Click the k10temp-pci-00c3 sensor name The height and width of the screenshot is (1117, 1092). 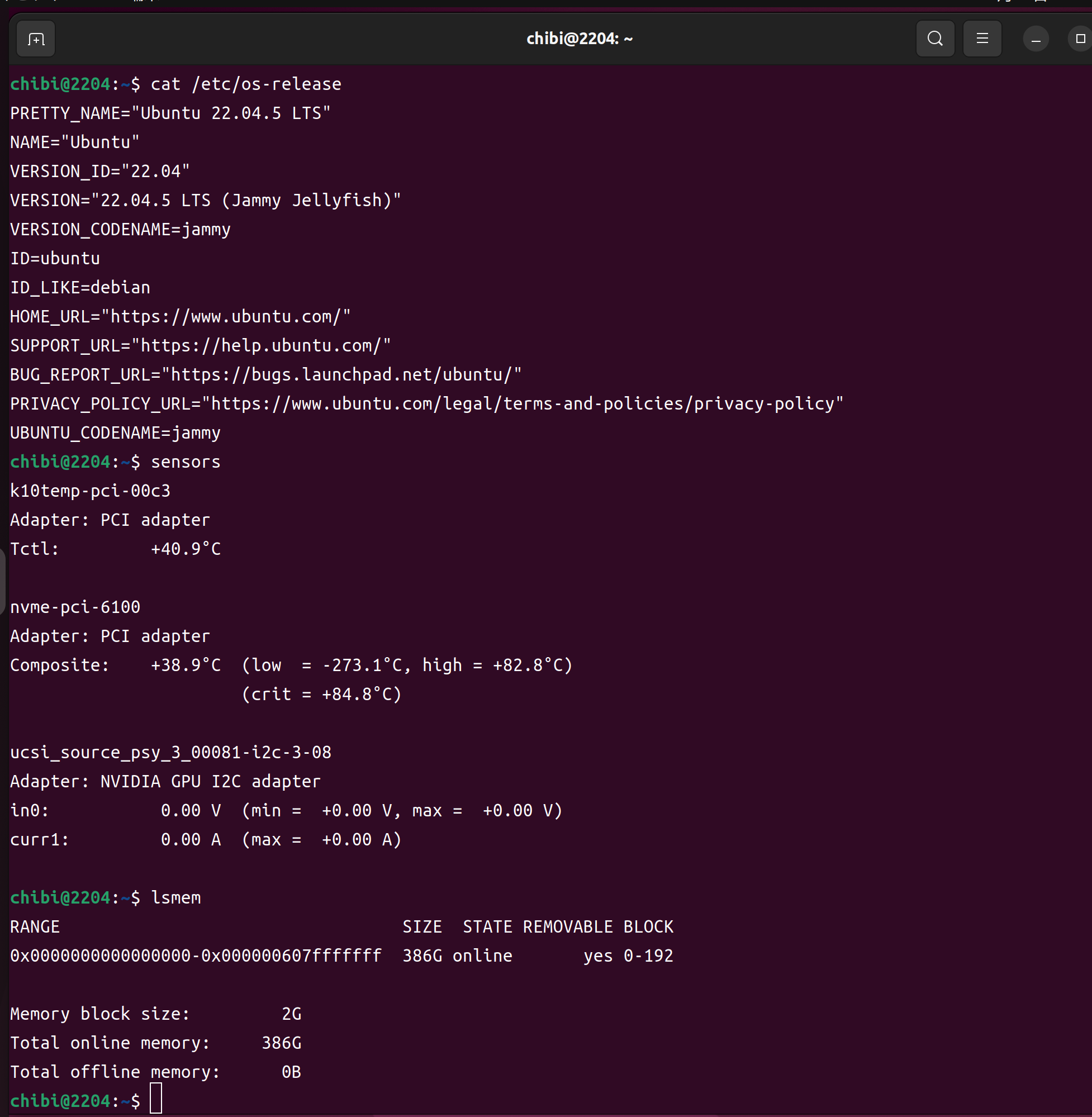(90, 491)
